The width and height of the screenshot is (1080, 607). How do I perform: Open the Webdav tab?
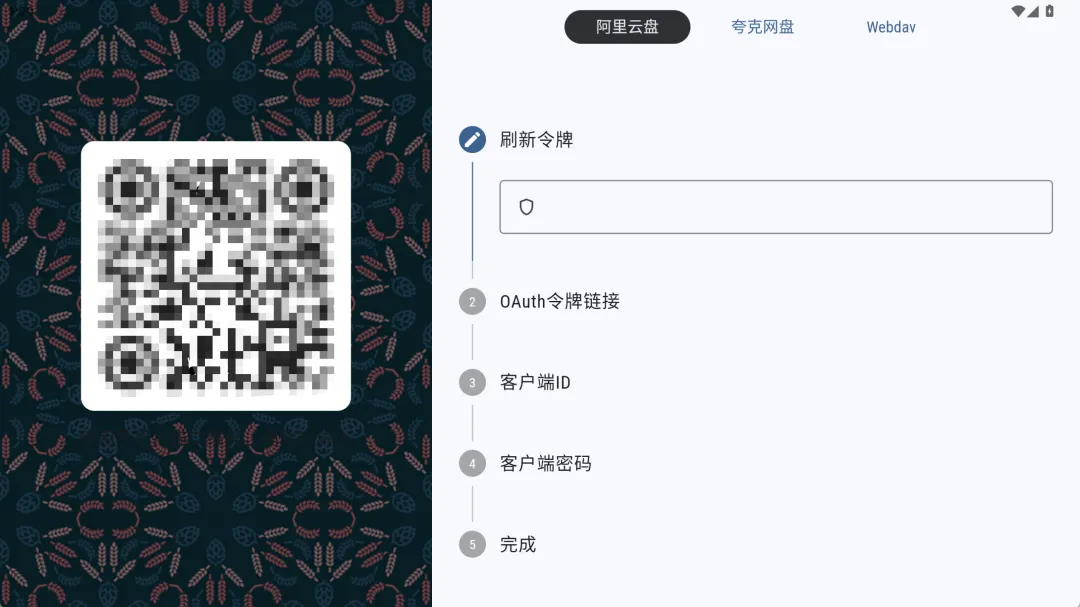pos(891,27)
